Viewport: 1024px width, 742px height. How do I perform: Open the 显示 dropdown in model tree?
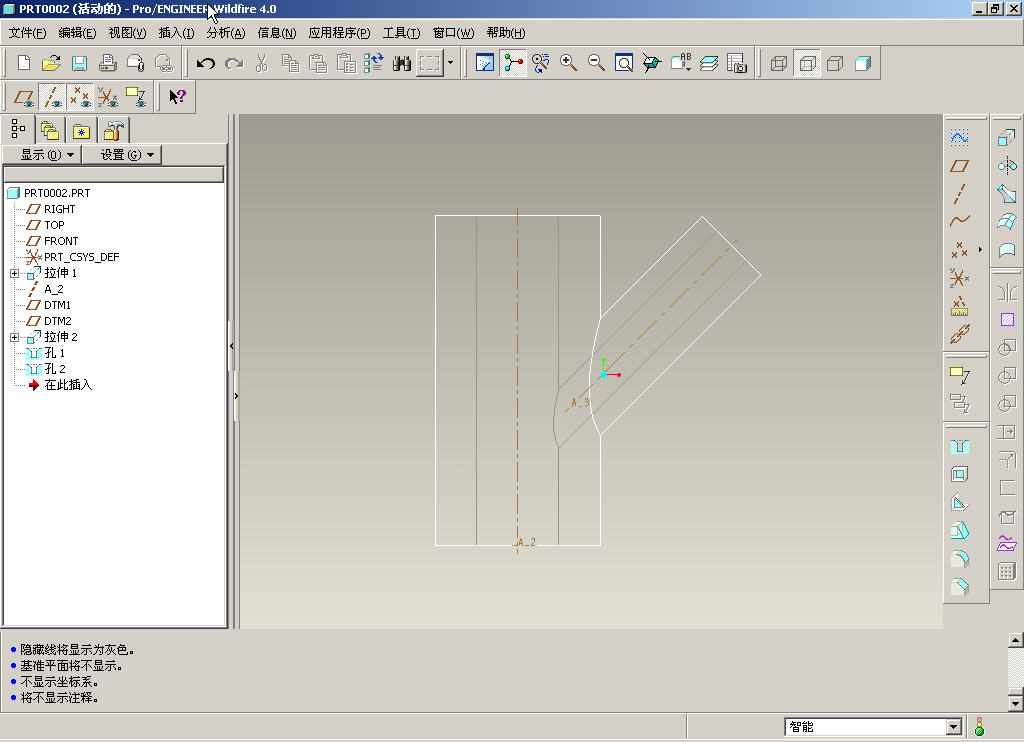click(x=46, y=154)
